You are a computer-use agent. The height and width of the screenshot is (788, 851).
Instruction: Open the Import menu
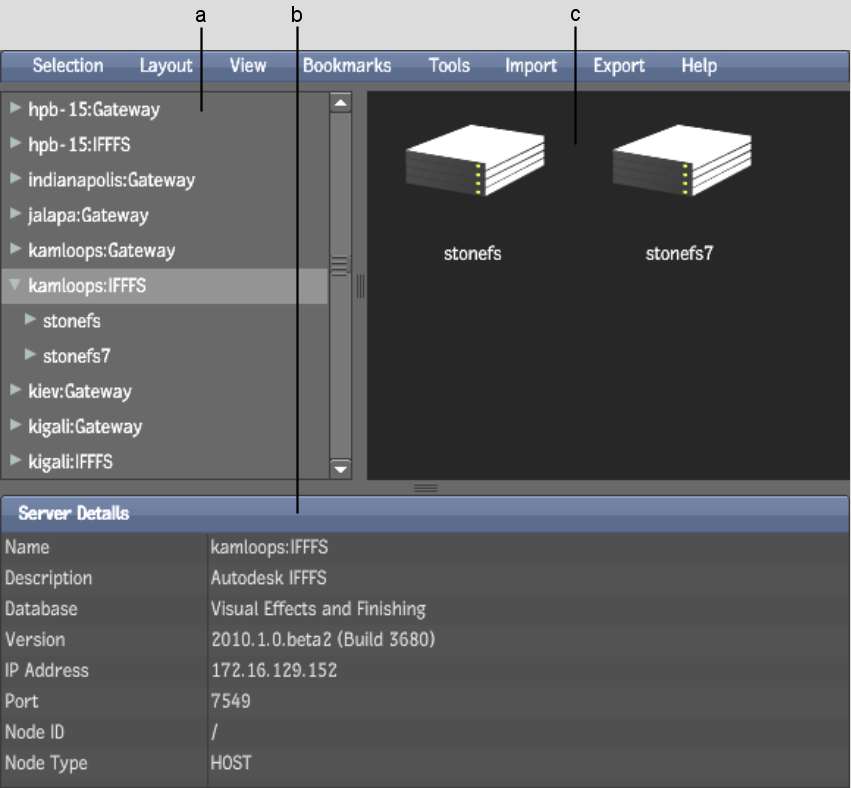pyautogui.click(x=530, y=66)
